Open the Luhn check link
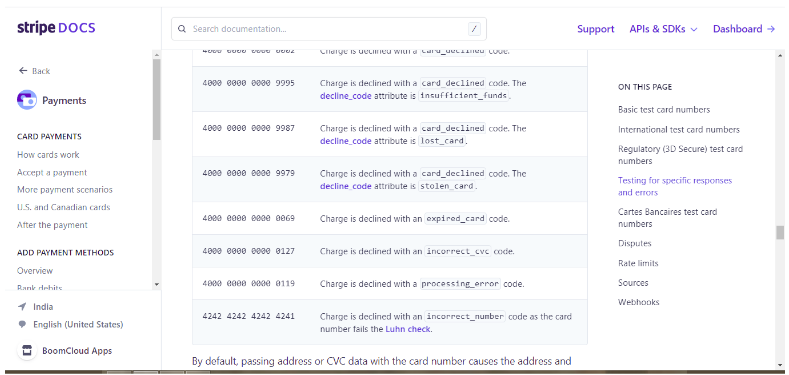789x375 pixels. click(408, 329)
